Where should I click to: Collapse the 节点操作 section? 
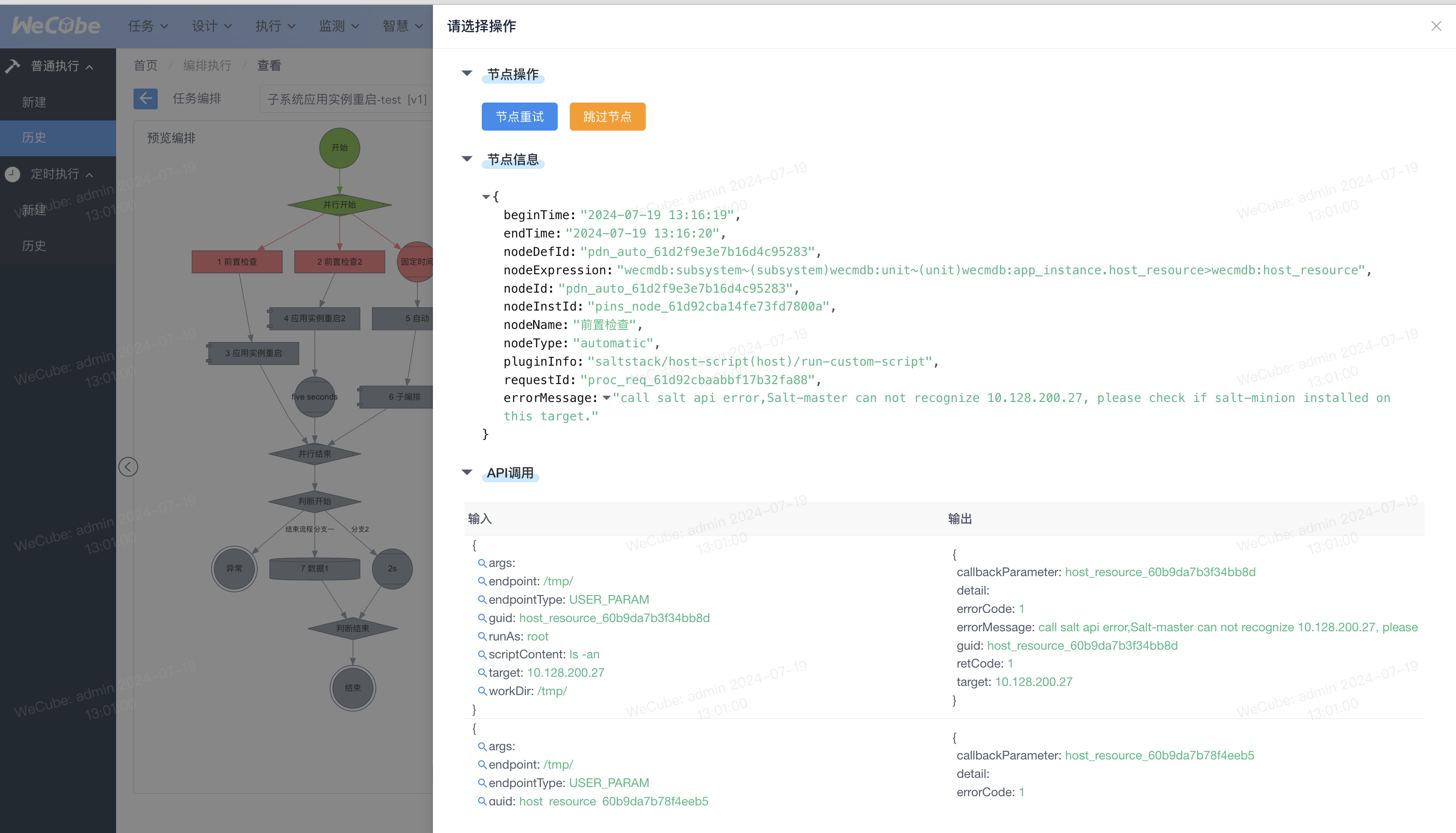[467, 73]
